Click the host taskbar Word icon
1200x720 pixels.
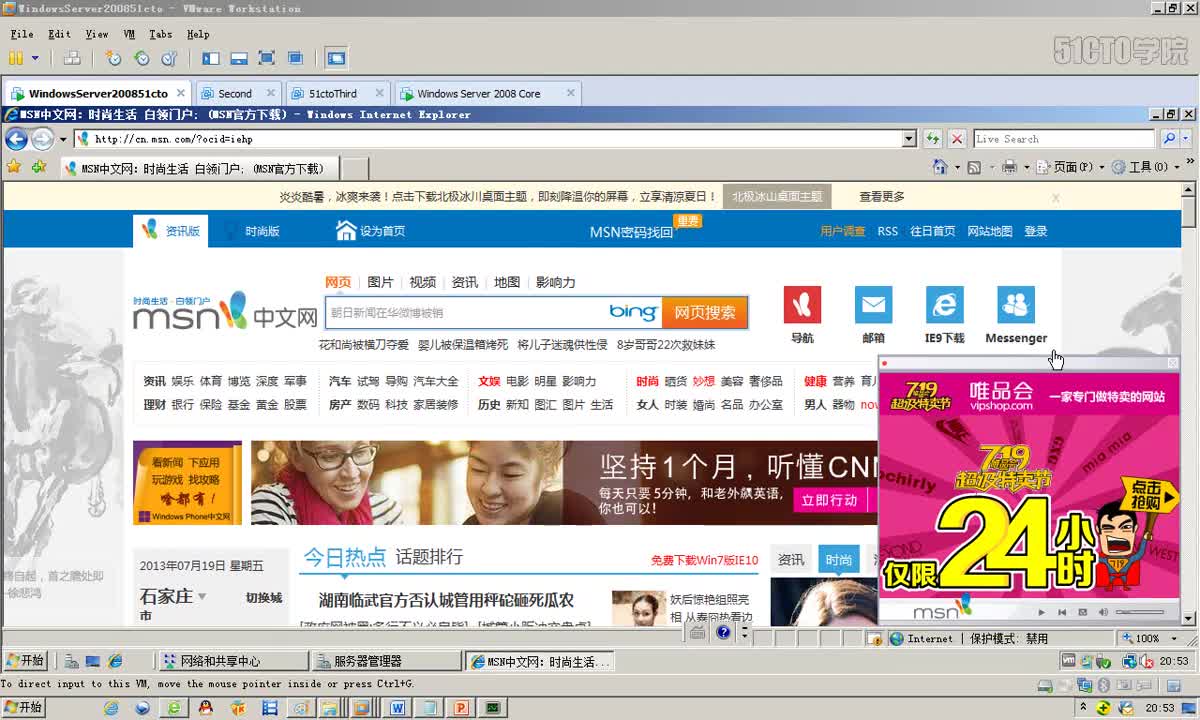(x=397, y=707)
